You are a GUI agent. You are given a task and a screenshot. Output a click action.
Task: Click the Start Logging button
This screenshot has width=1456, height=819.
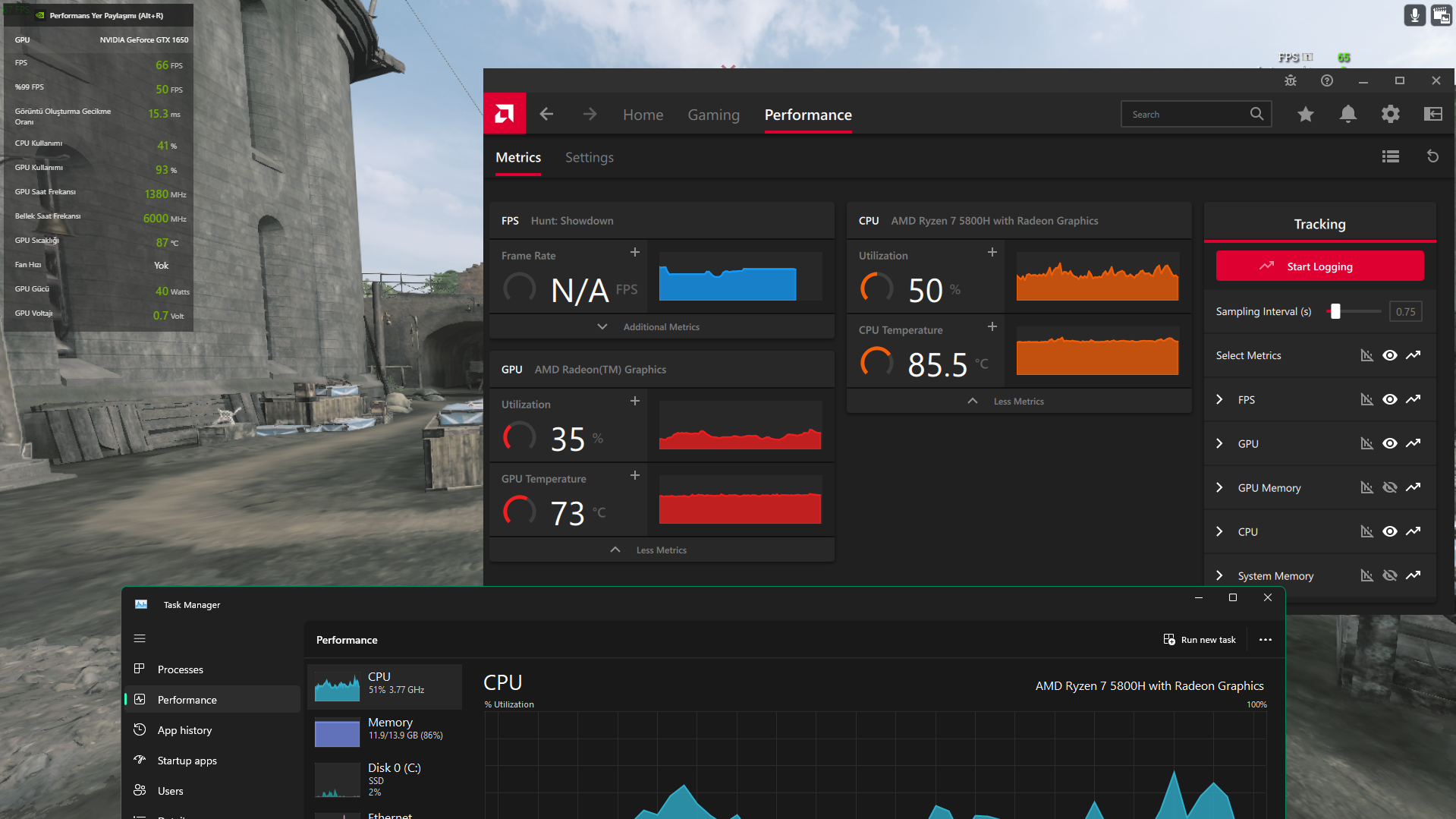(1319, 266)
